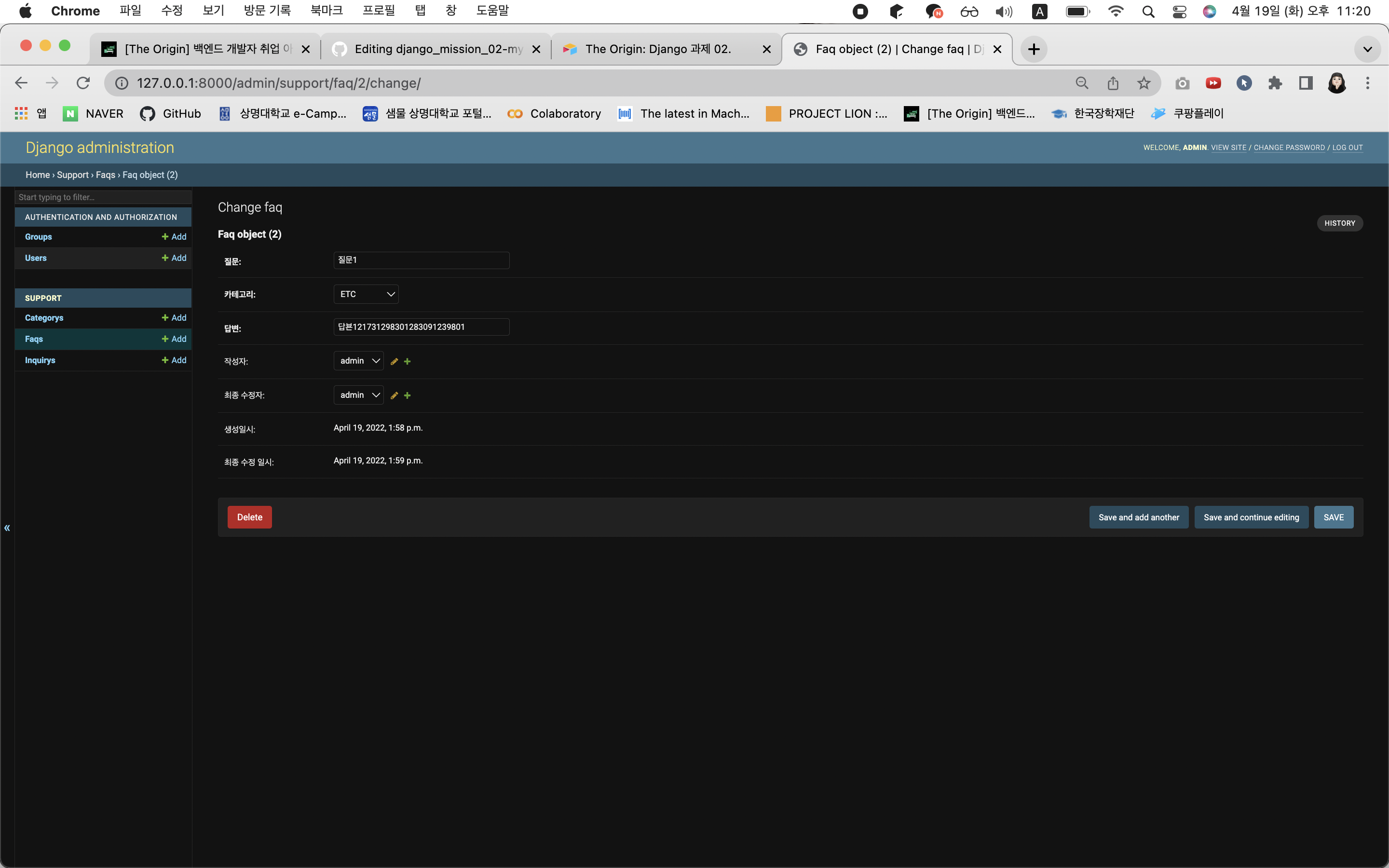Click Save and add another
1389x868 pixels.
click(1138, 516)
